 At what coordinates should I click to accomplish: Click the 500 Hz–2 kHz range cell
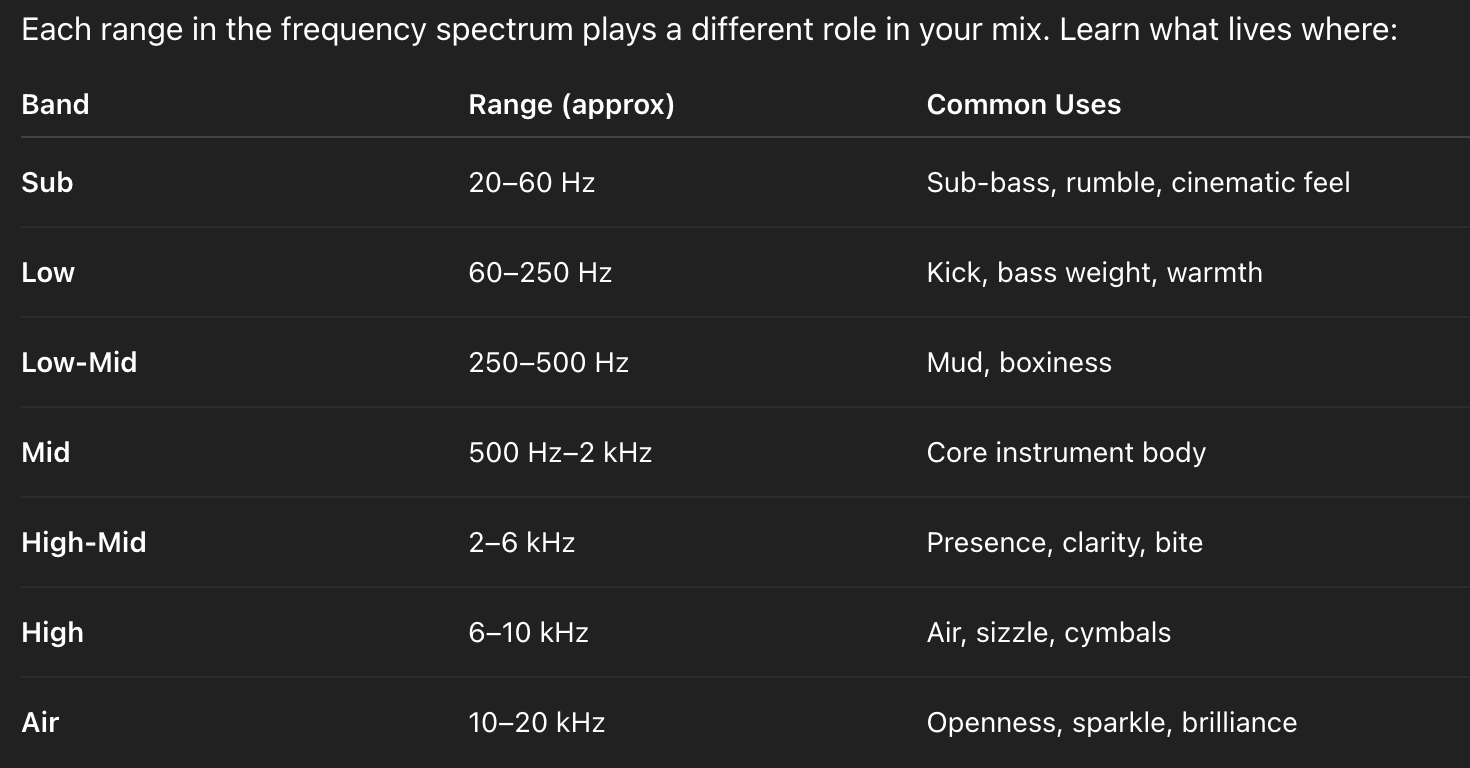tap(560, 453)
